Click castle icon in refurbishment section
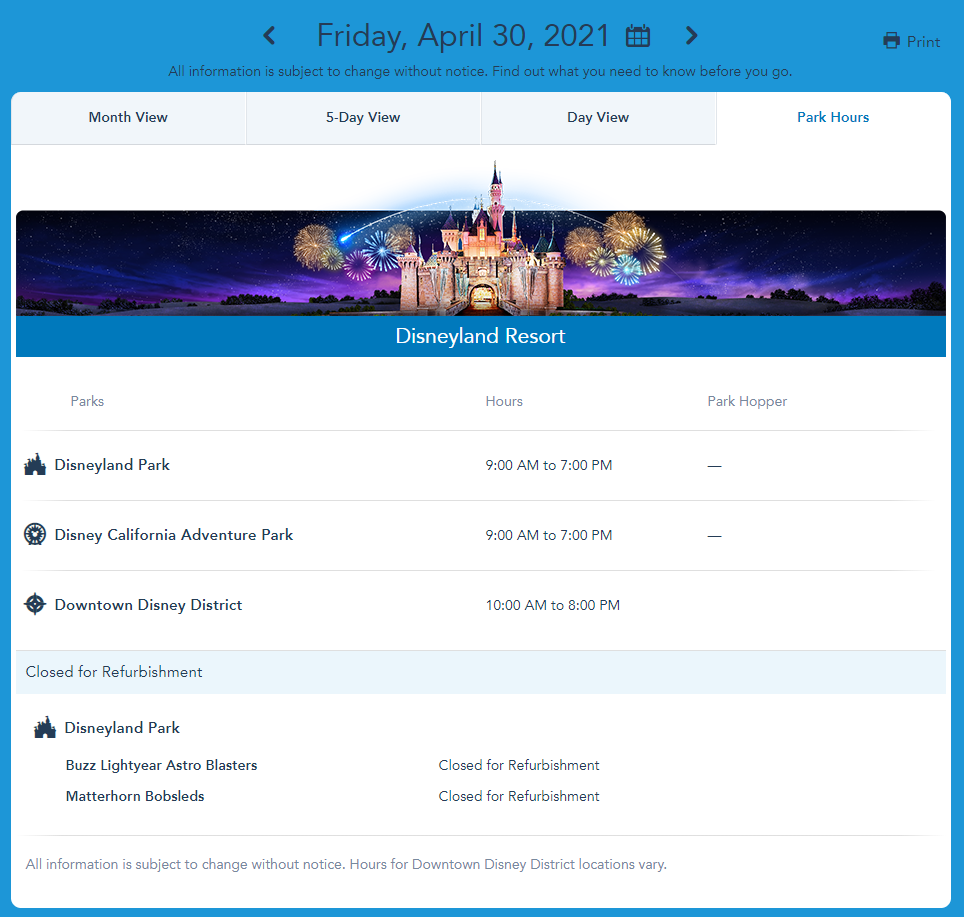The width and height of the screenshot is (964, 917). pos(45,728)
